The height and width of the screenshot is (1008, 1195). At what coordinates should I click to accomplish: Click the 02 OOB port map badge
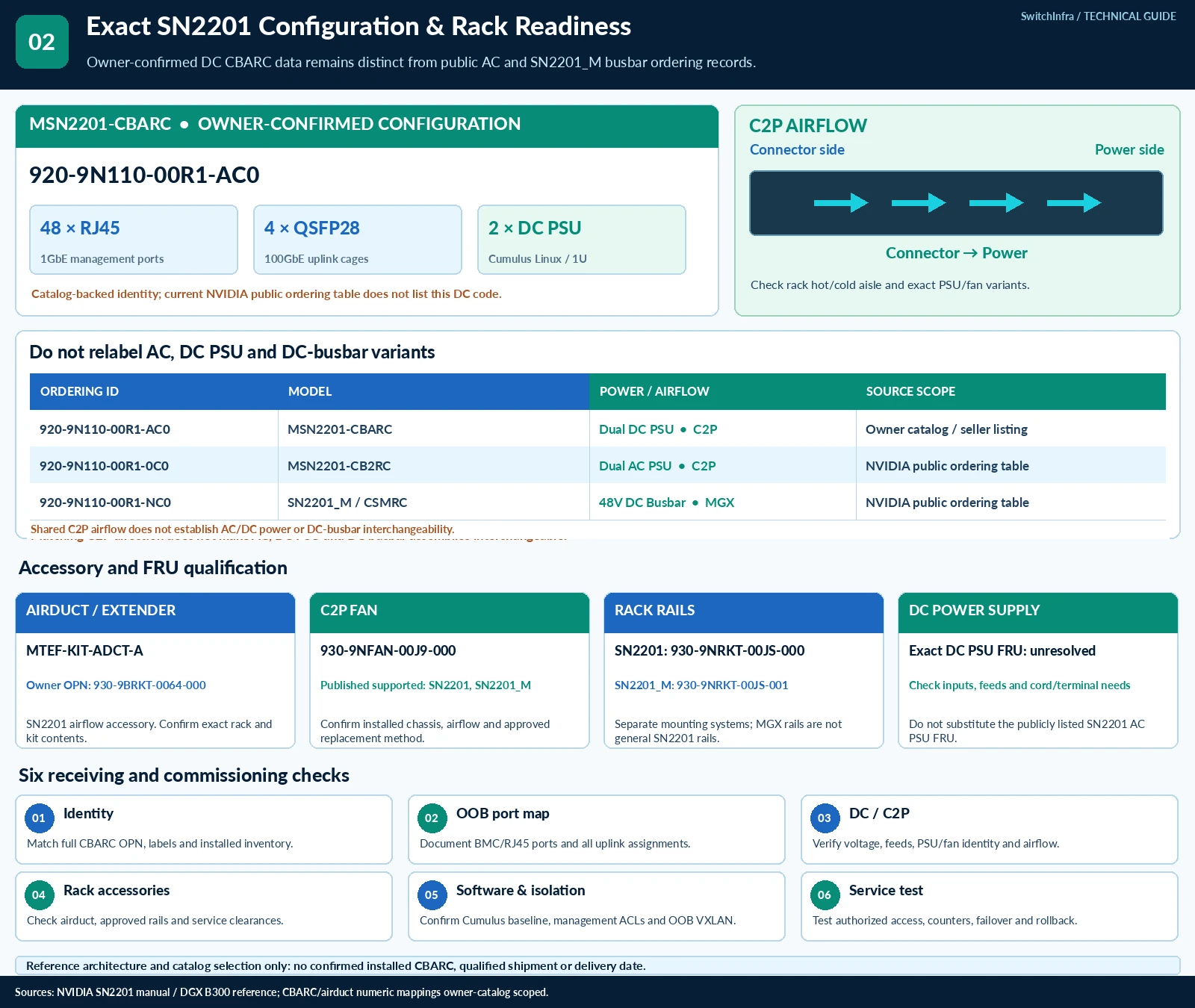tap(432, 818)
